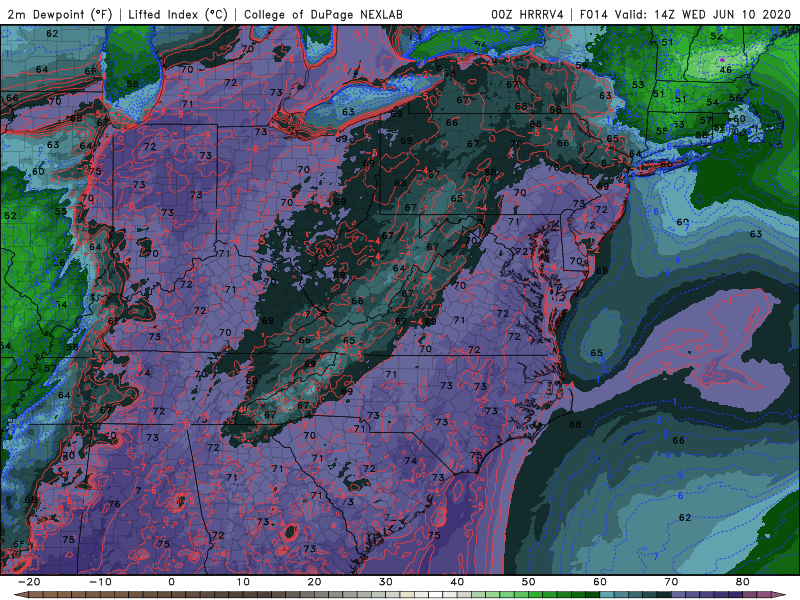Click the "40" label on the color scale
Viewport: 800px width, 600px height.
pos(457,582)
